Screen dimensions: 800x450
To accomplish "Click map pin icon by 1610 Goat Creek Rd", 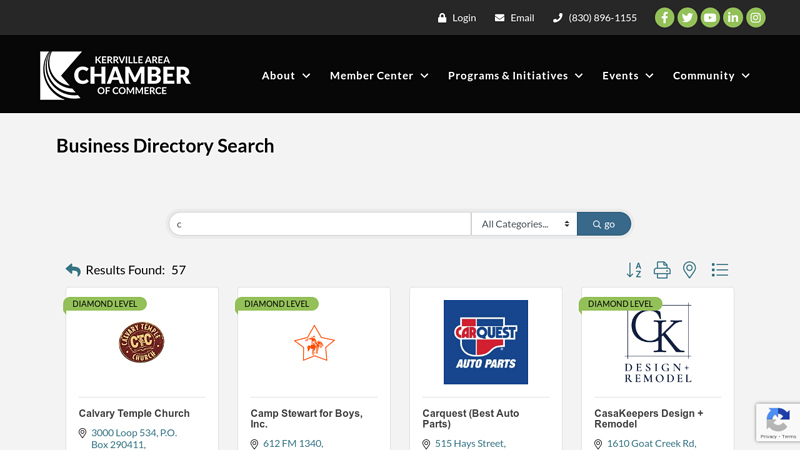I will tap(598, 444).
